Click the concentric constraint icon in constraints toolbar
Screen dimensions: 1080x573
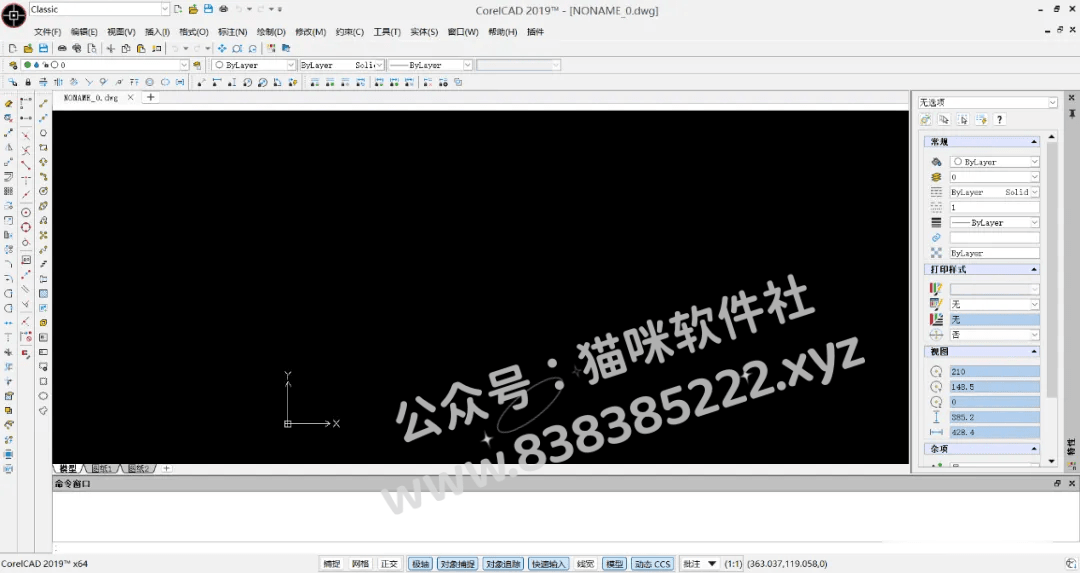(149, 82)
